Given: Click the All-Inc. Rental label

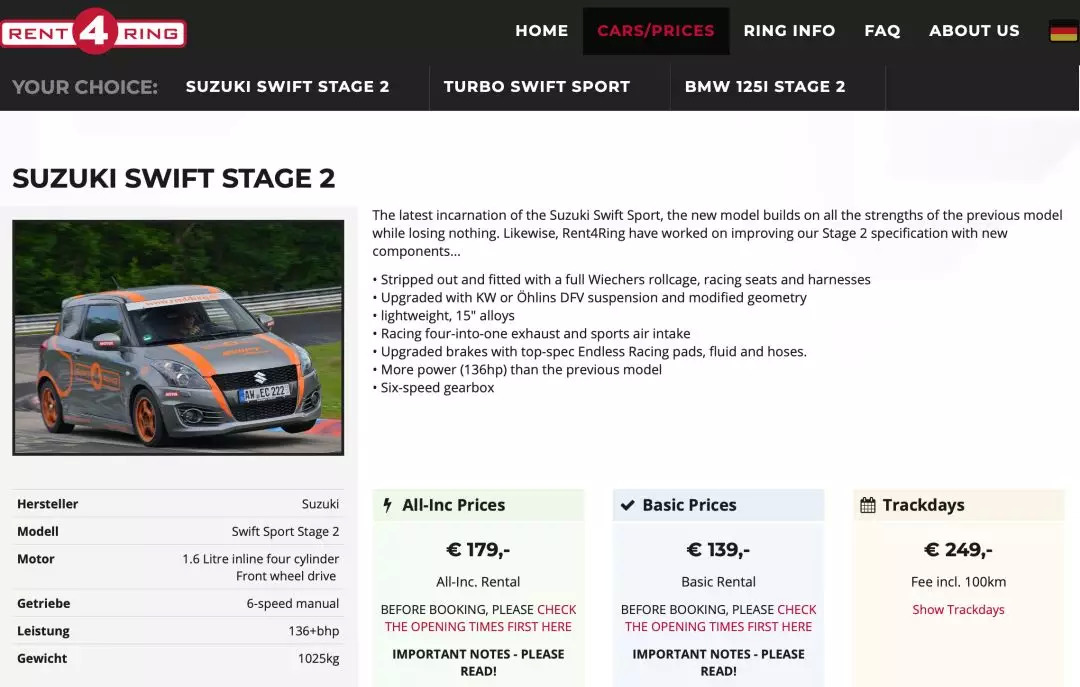Looking at the screenshot, I should pyautogui.click(x=478, y=582).
